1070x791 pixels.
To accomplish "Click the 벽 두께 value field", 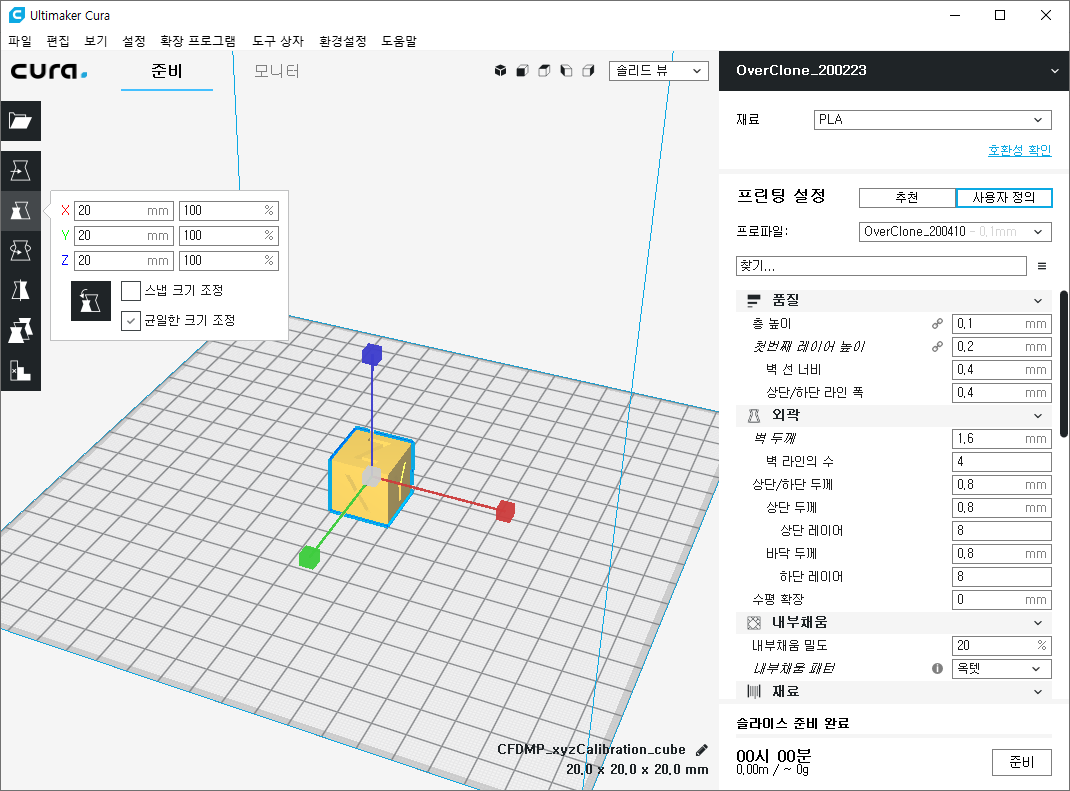I will tap(1001, 438).
